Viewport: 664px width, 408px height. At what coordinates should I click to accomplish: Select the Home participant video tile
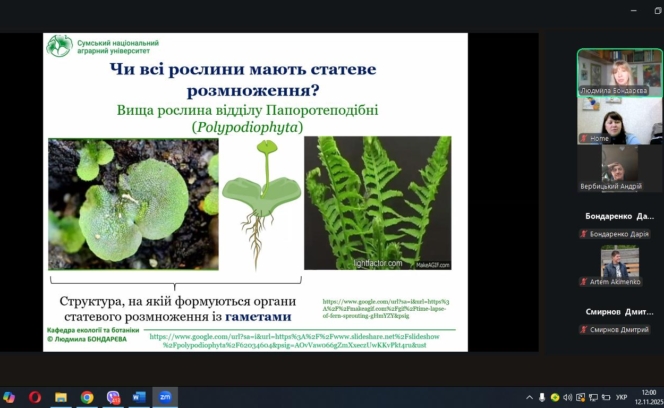pos(619,121)
